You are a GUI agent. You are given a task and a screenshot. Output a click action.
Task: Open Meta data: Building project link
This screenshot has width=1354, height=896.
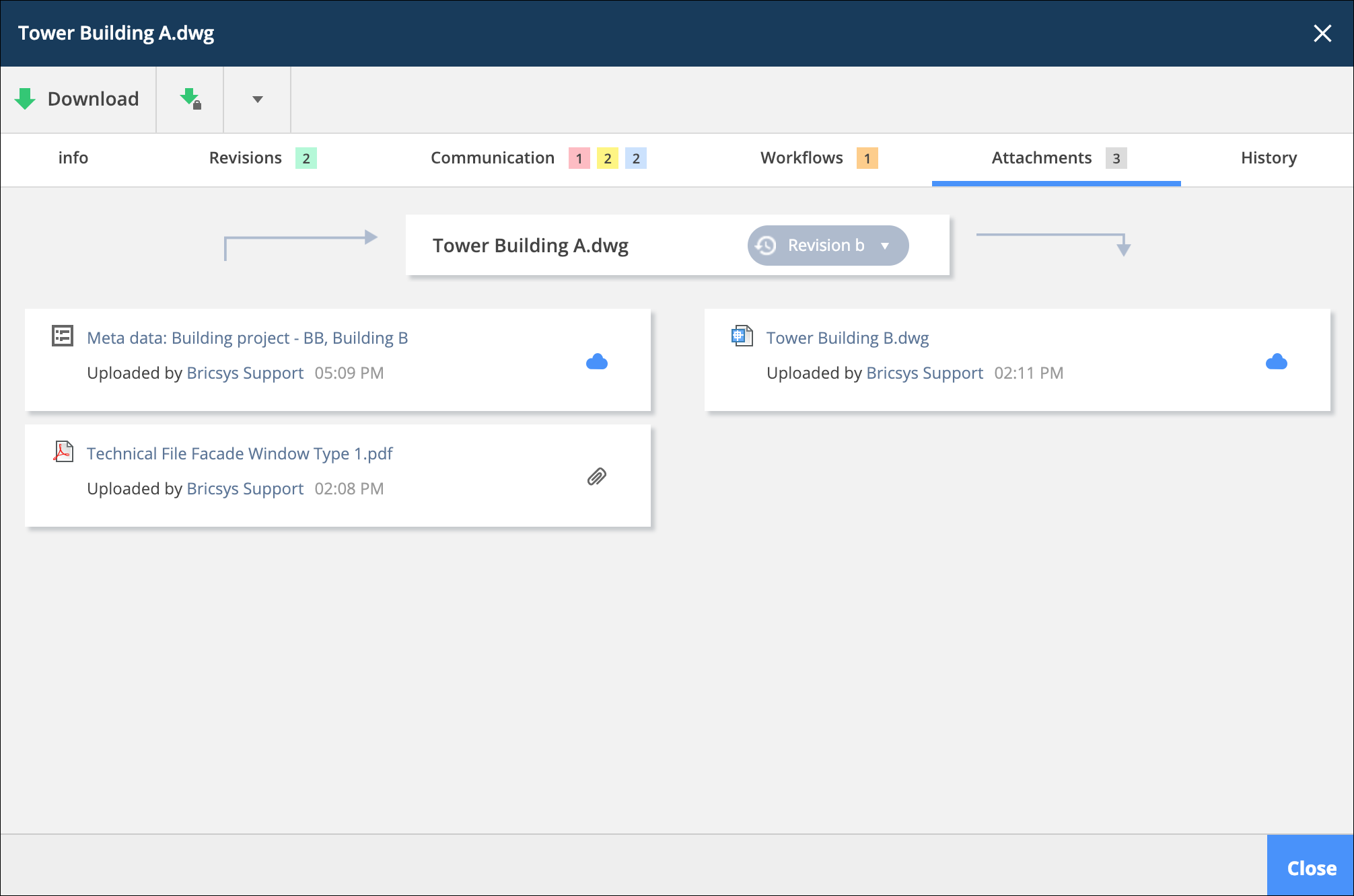[x=248, y=338]
